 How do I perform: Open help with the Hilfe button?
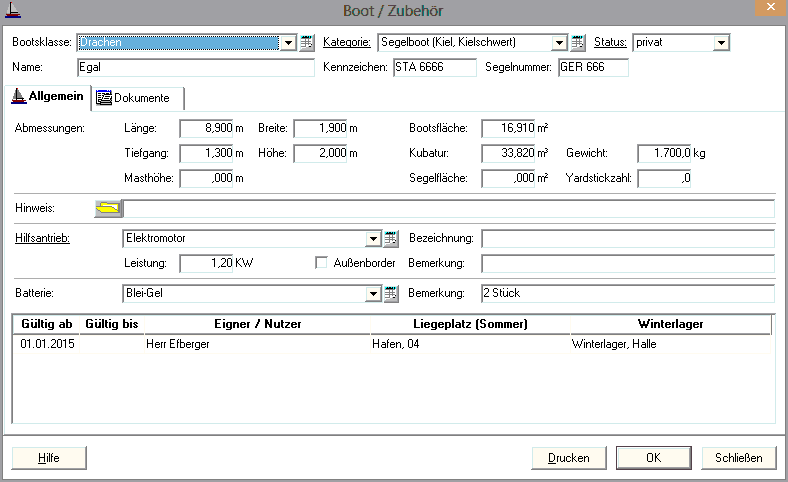point(48,458)
